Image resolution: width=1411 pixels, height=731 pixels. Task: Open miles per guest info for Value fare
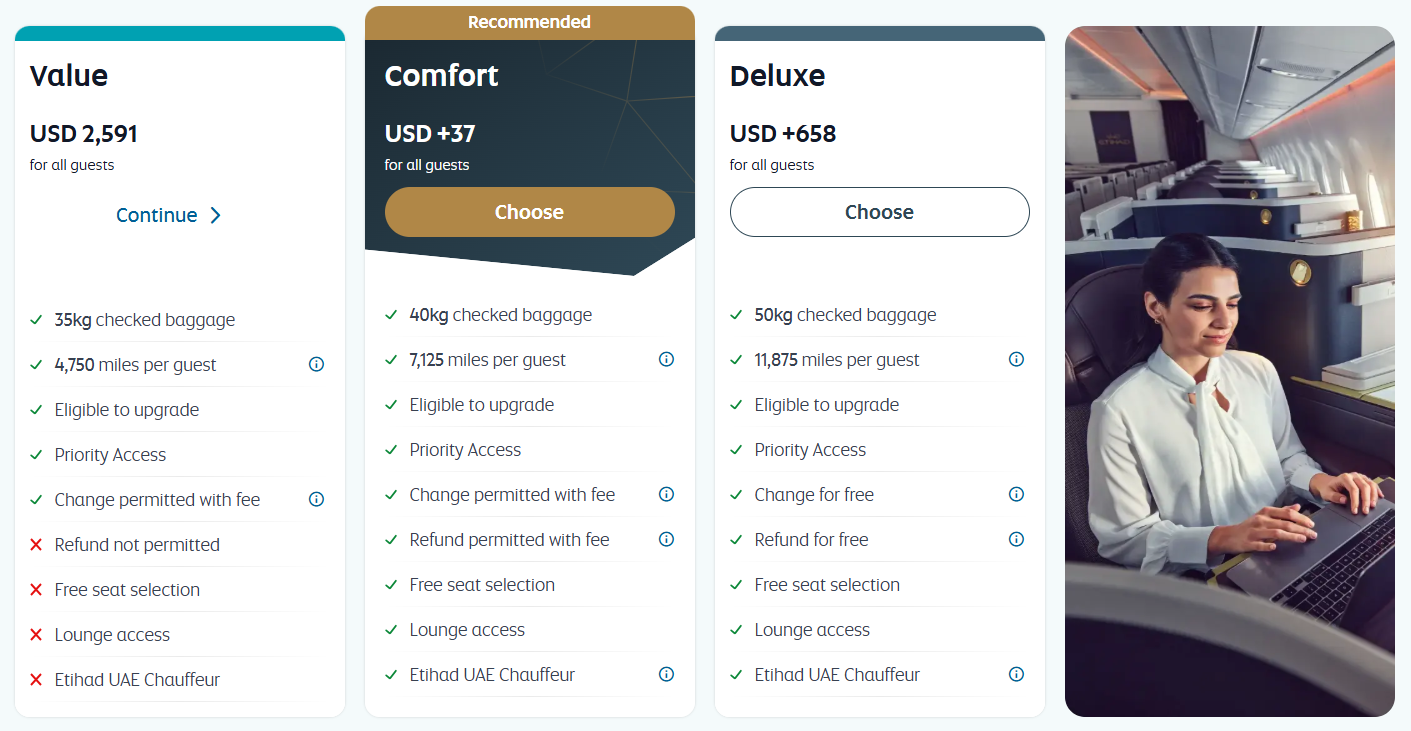(x=316, y=364)
